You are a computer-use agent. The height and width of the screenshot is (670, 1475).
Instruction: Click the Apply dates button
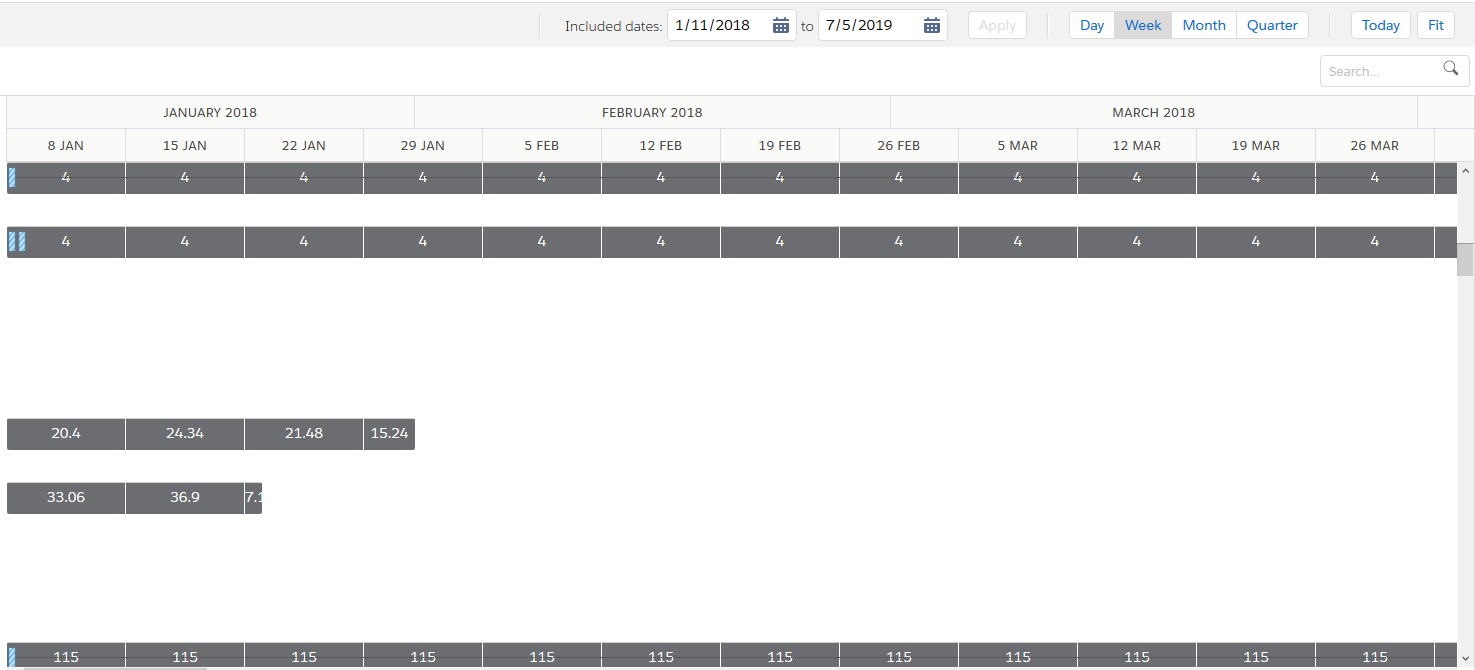[997, 26]
